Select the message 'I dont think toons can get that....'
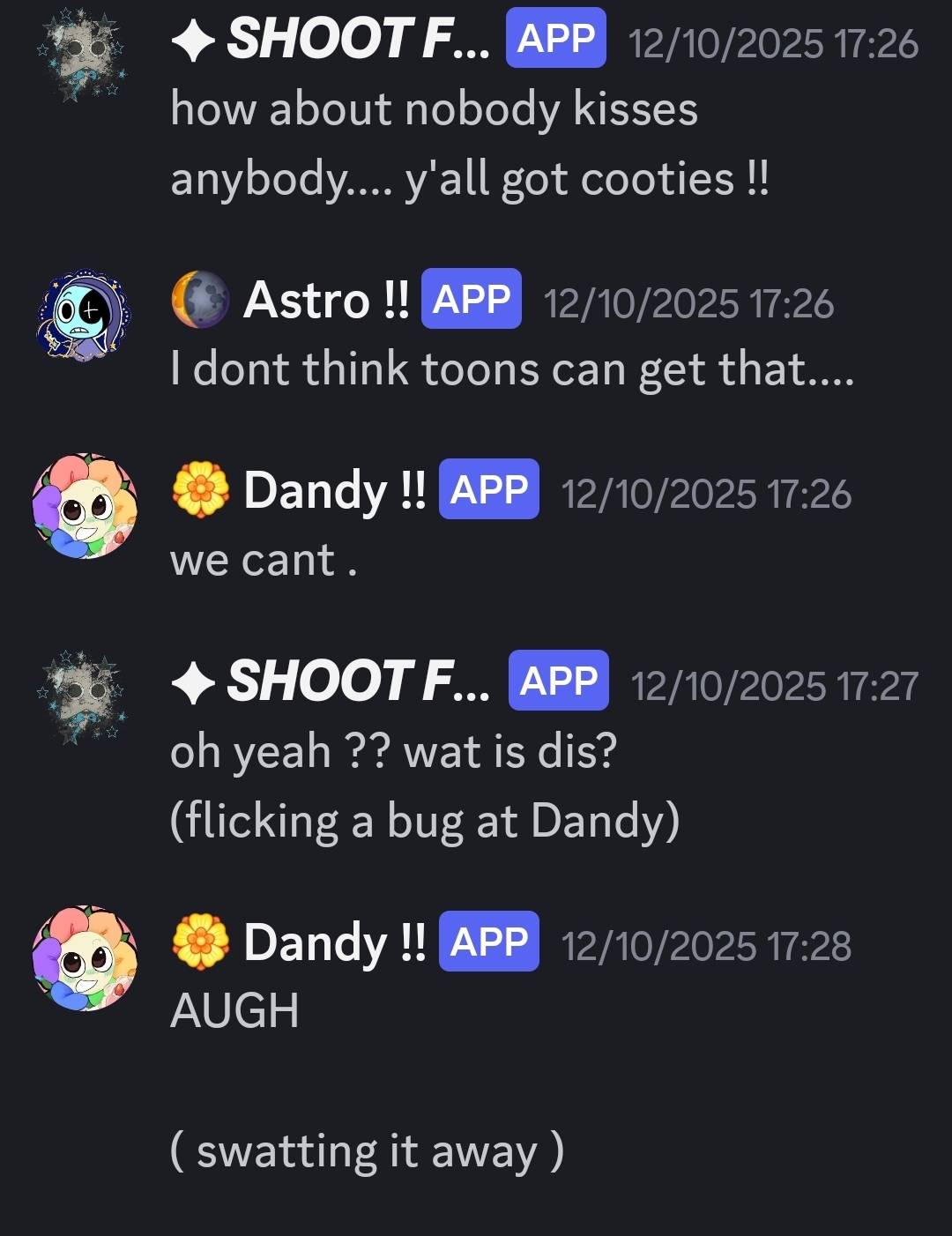The width and height of the screenshot is (952, 1236). click(512, 369)
